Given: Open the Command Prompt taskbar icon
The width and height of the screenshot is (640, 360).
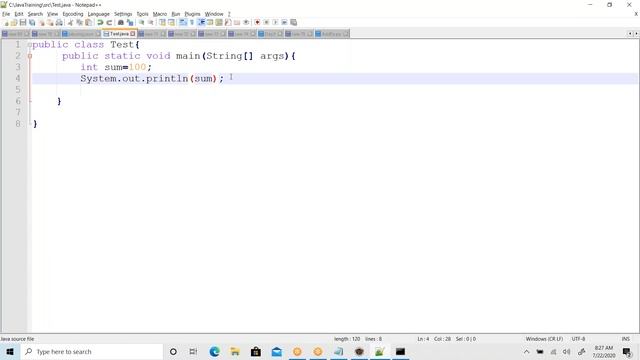Looking at the screenshot, I should [400, 352].
